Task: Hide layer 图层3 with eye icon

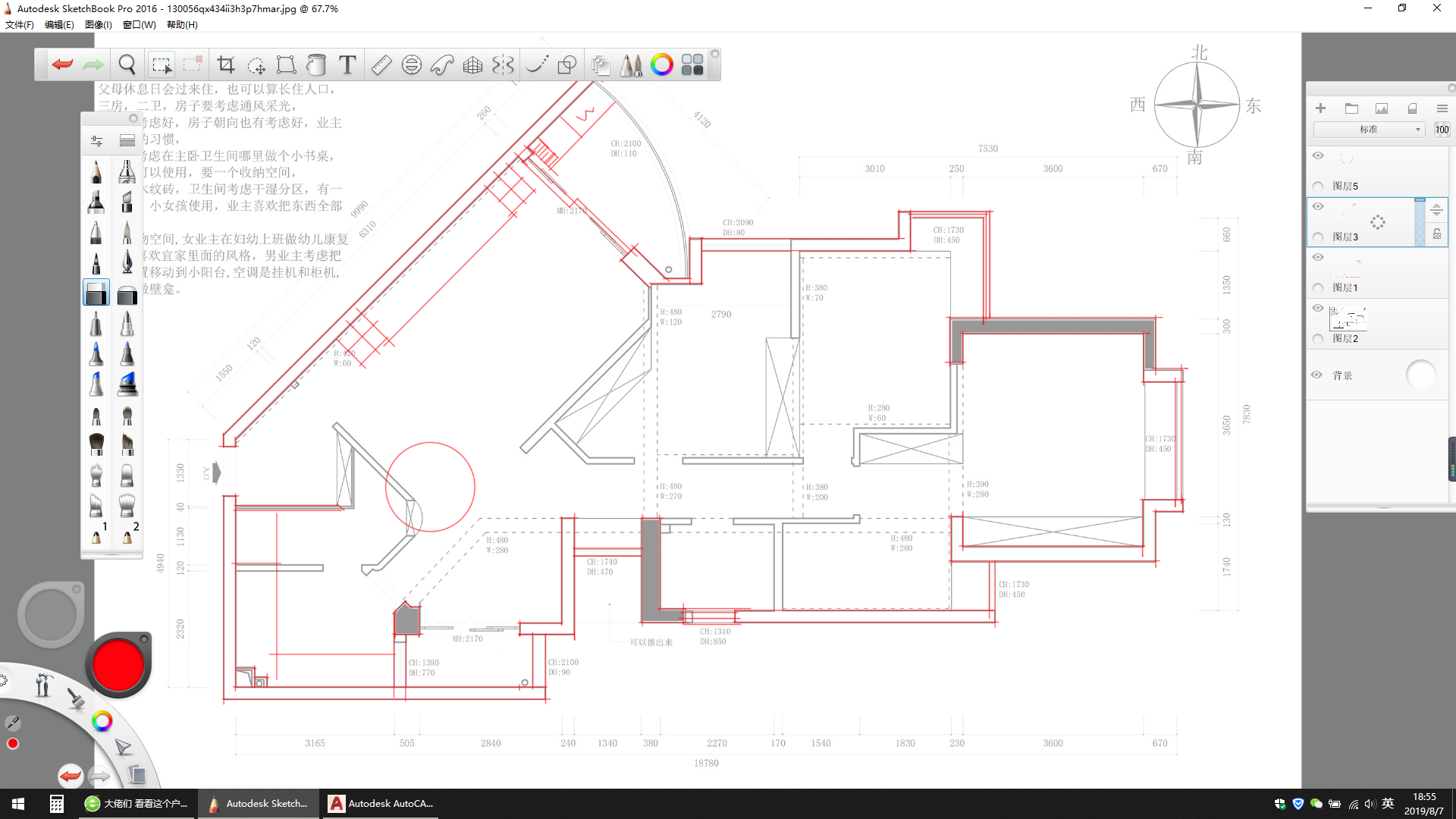Action: [x=1318, y=206]
